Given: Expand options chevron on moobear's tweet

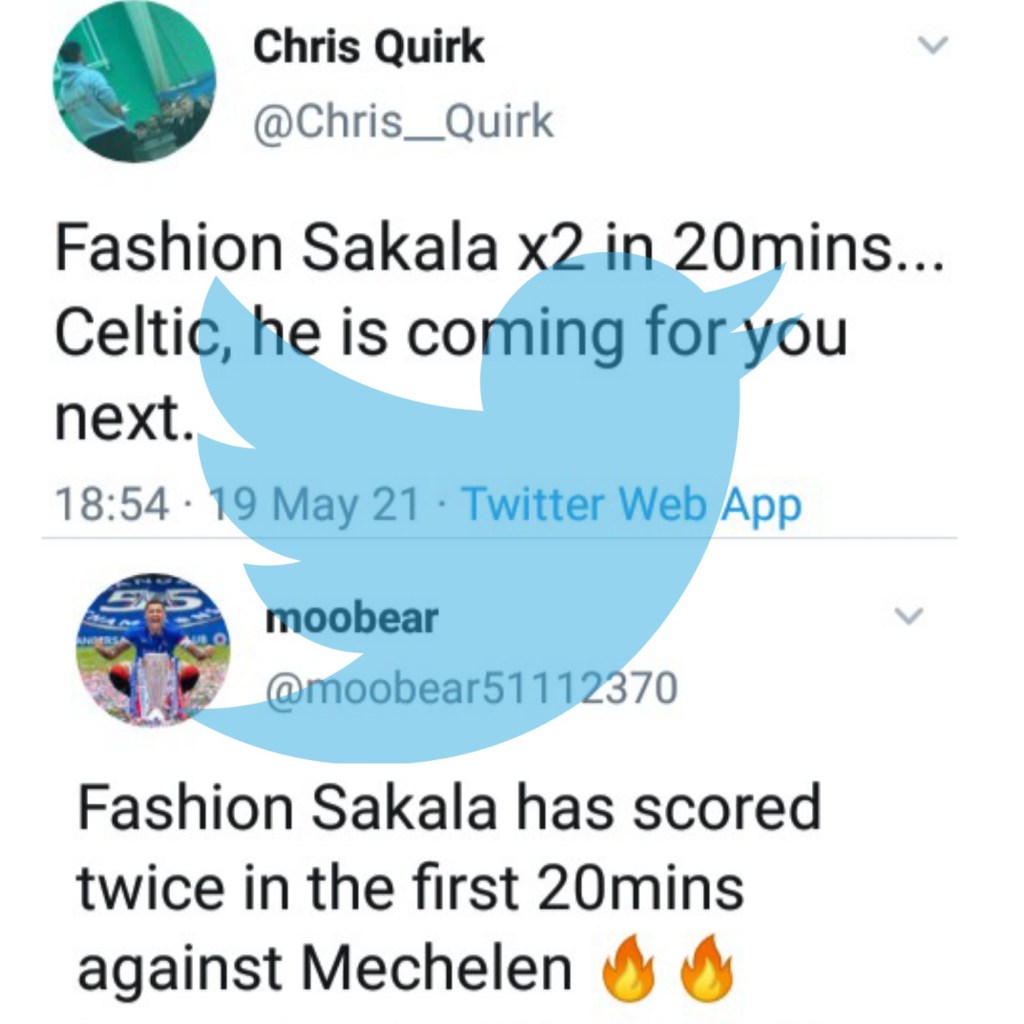Looking at the screenshot, I should pos(908,617).
